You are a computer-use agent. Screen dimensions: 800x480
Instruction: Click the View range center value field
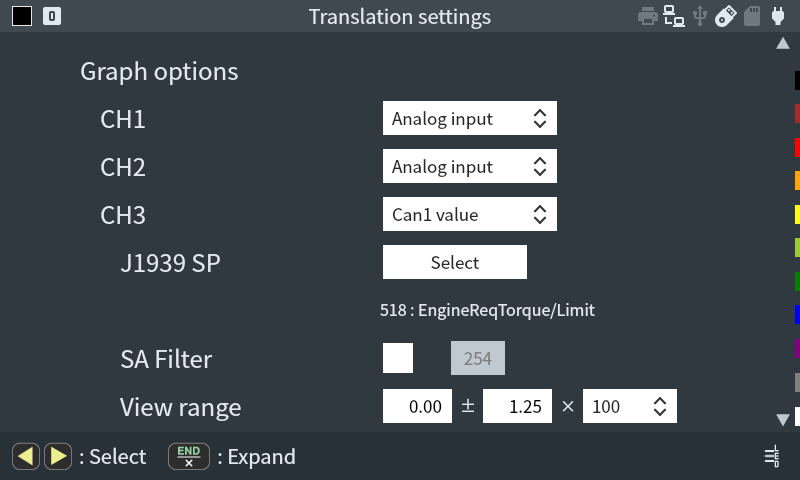tap(418, 407)
